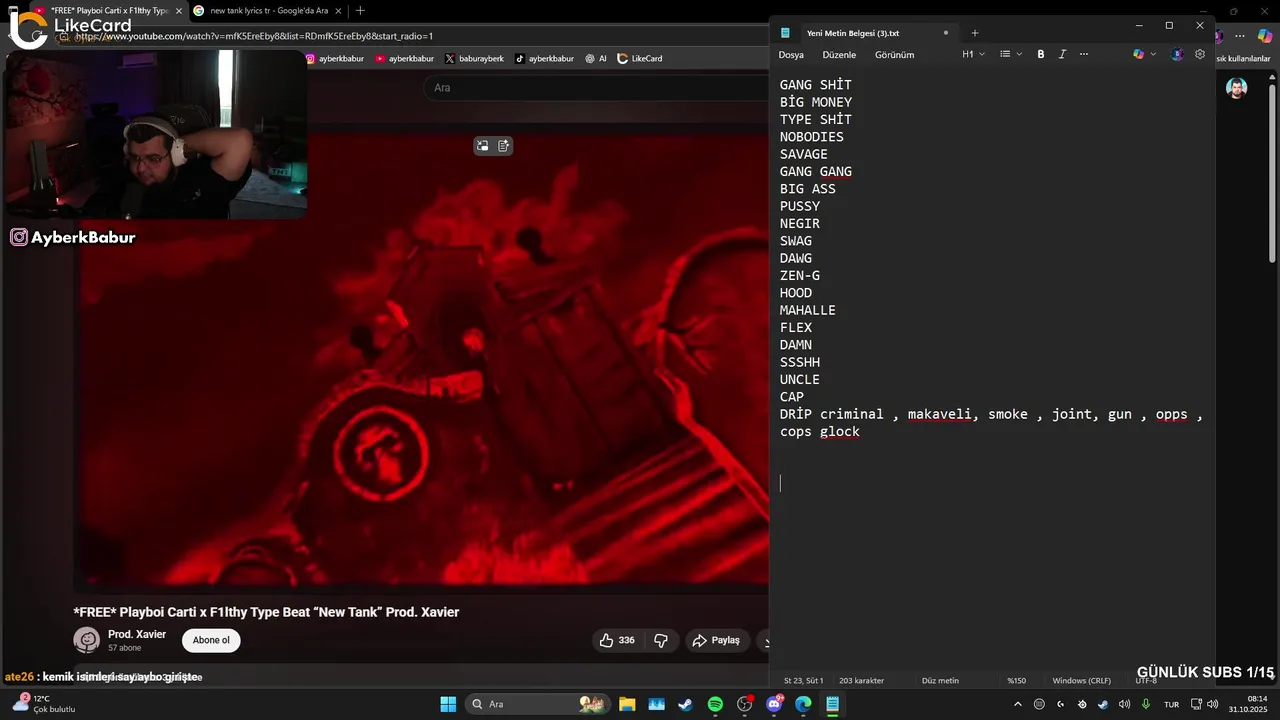The image size is (1280, 720).
Task: Show hidden system tray icons
Action: coord(1018,704)
